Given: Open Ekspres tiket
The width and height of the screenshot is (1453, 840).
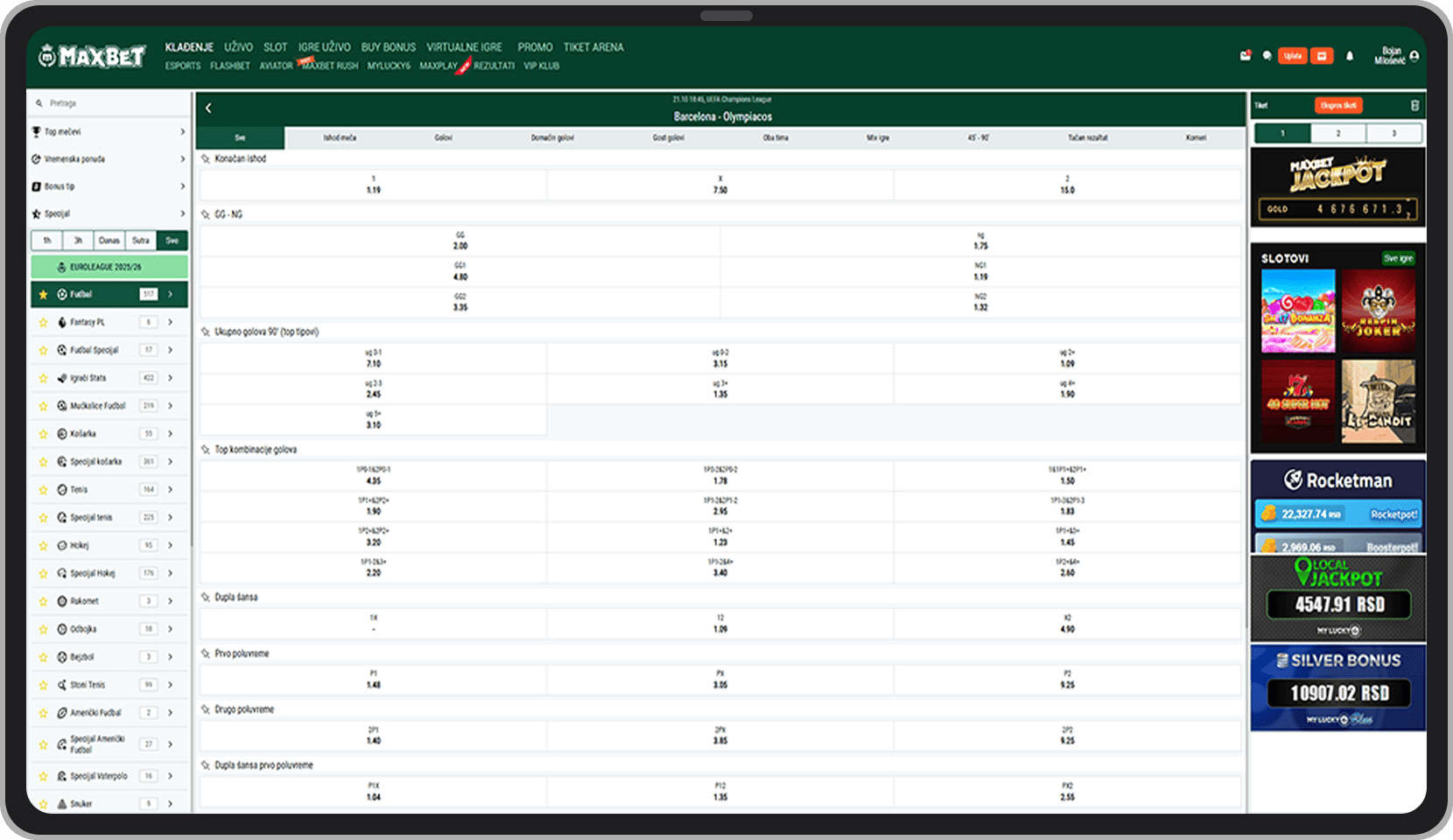Looking at the screenshot, I should (x=1337, y=105).
